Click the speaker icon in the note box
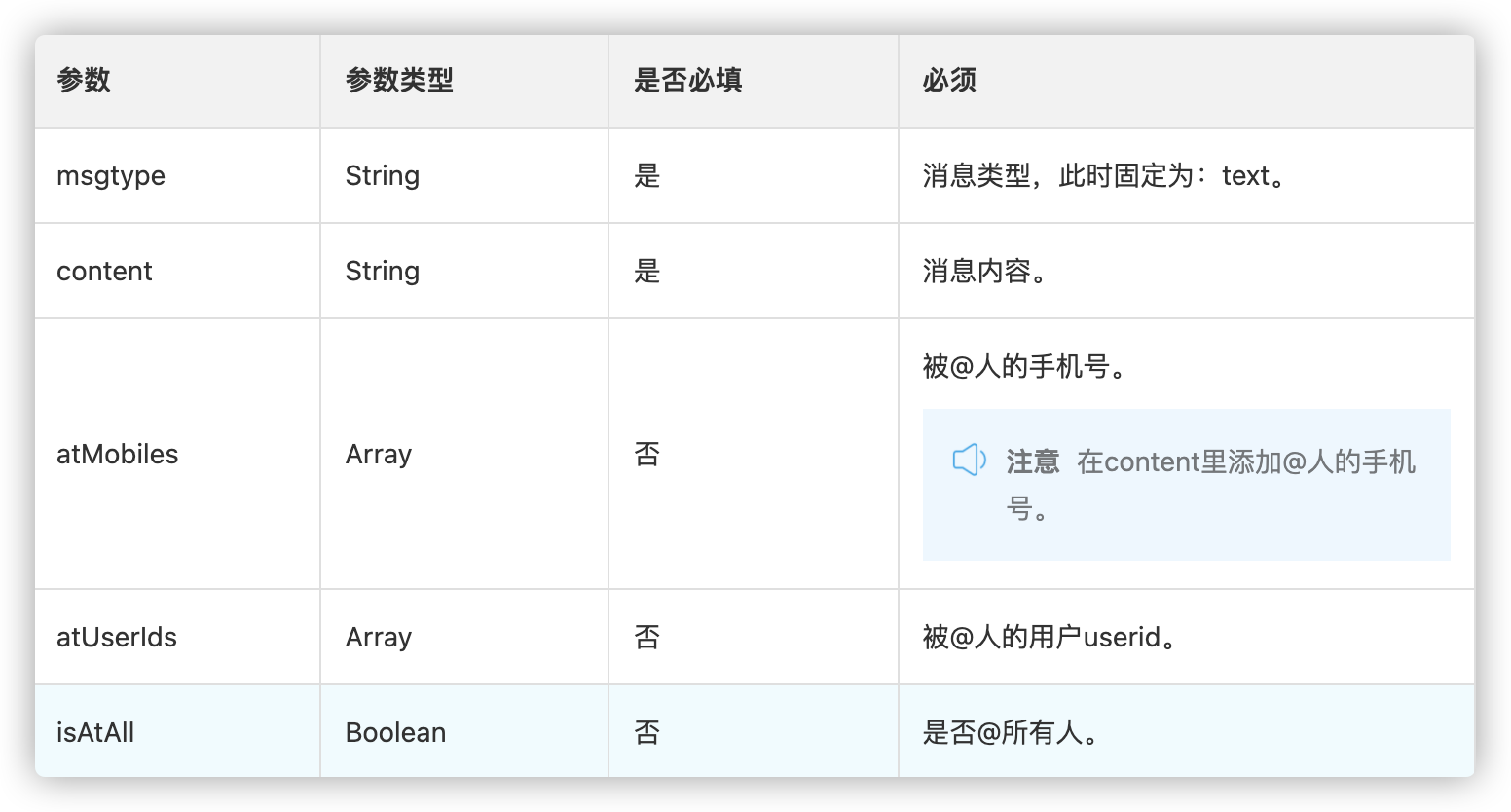 coord(969,461)
